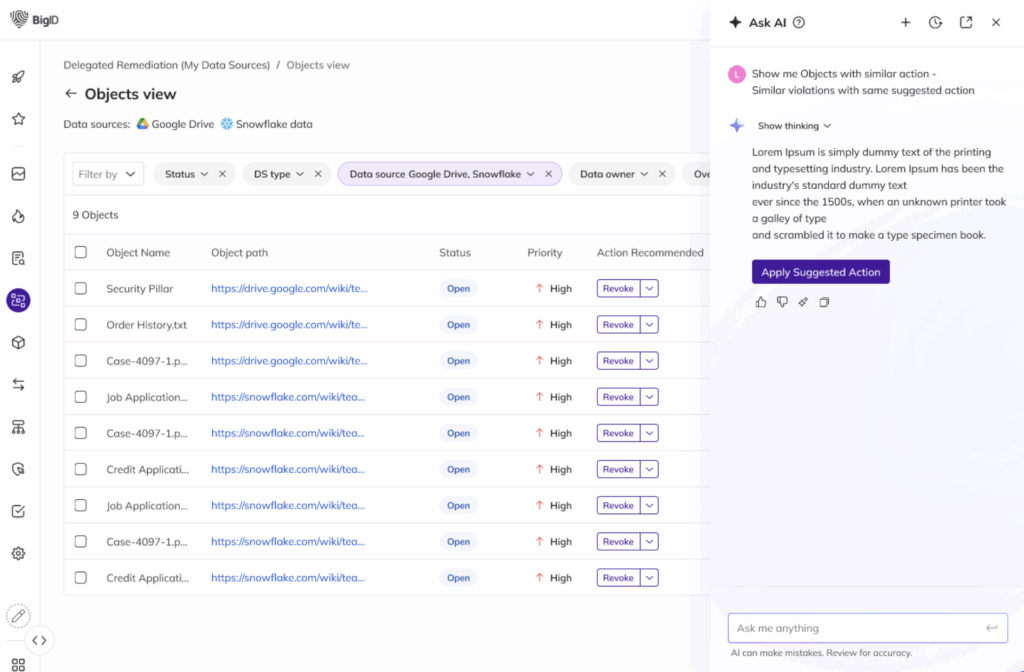Click the Ask me anything input field
The height and width of the screenshot is (672, 1024).
(x=855, y=628)
